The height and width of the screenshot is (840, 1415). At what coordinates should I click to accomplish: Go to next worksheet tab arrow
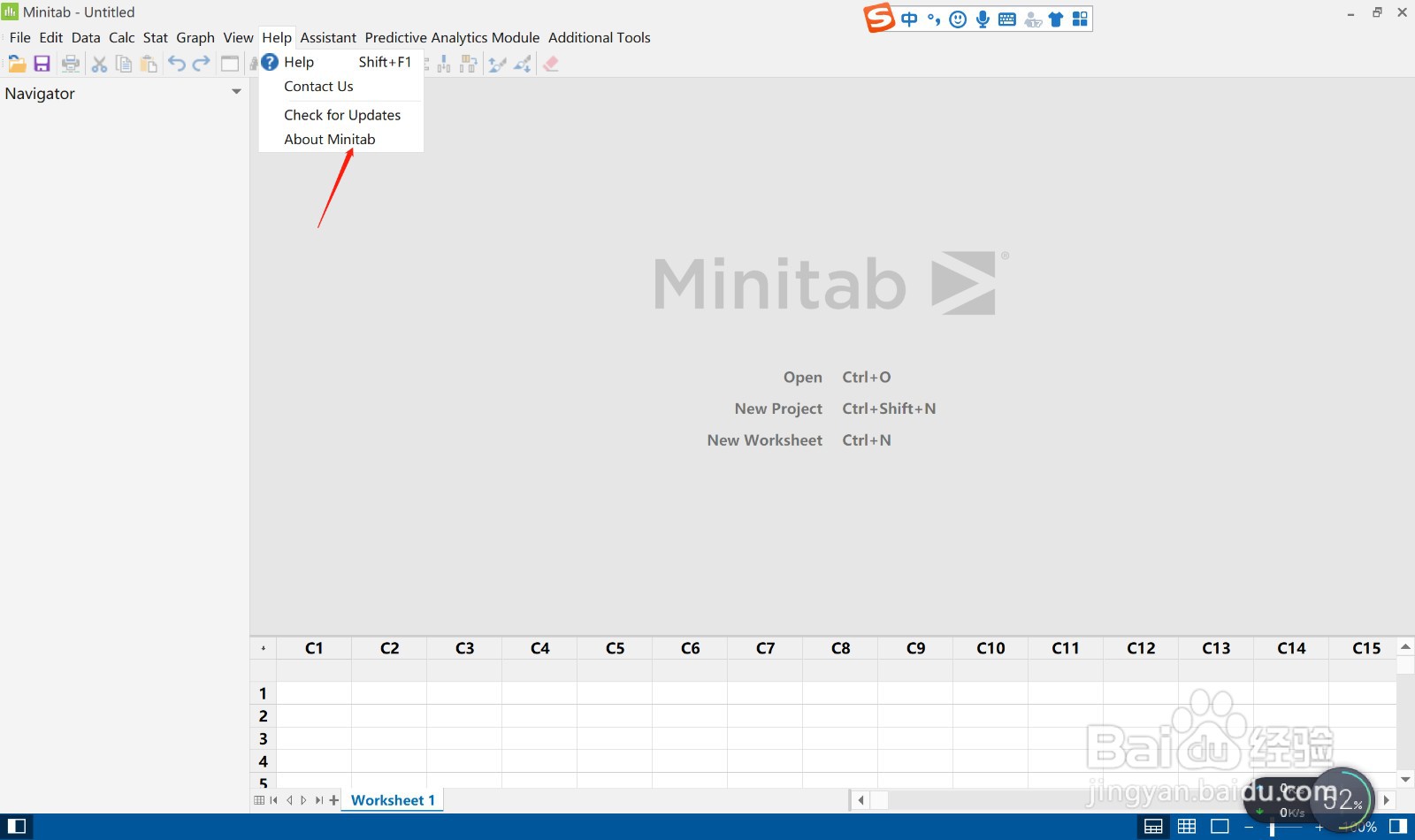click(303, 800)
